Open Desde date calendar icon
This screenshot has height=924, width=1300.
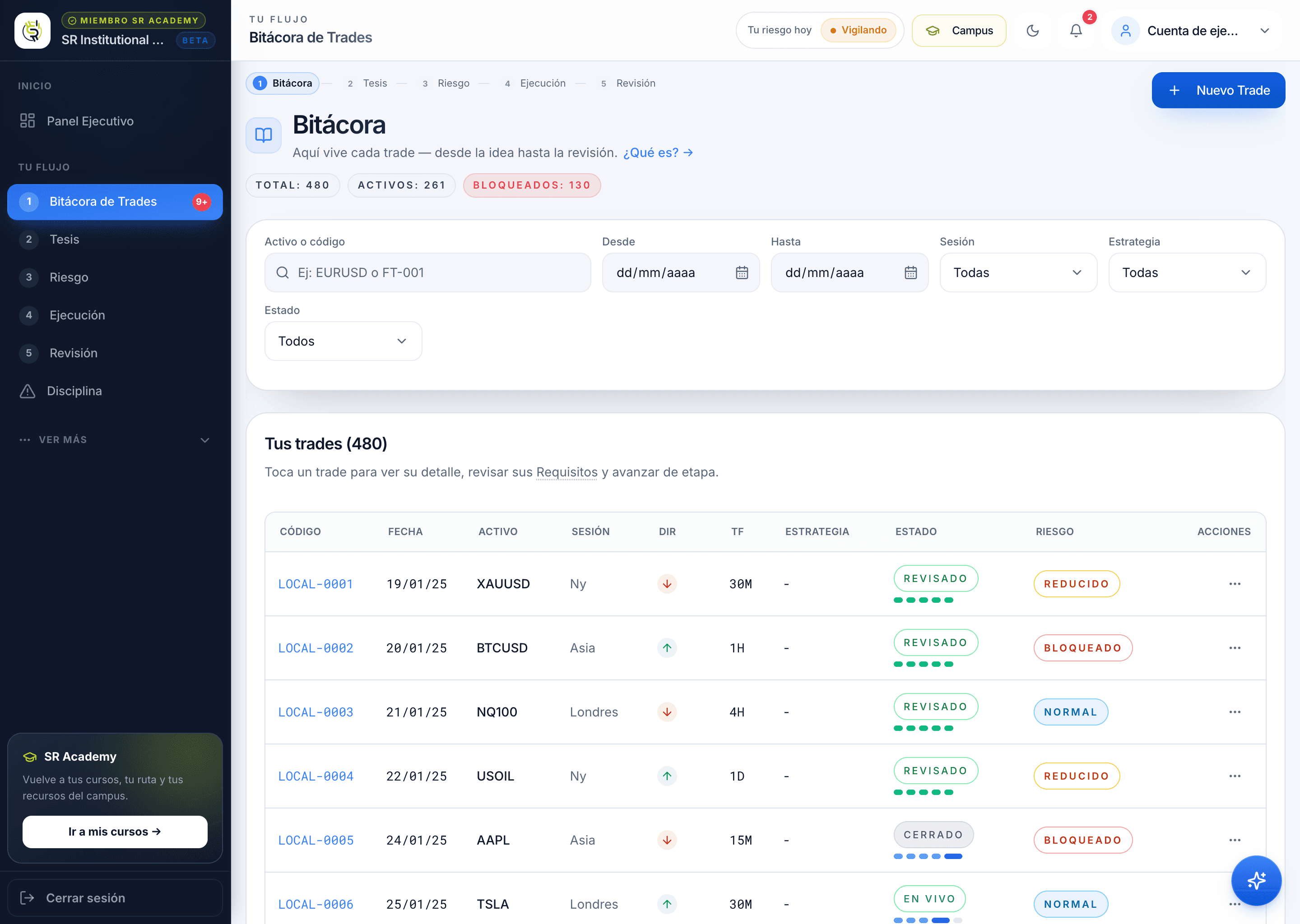coord(742,273)
